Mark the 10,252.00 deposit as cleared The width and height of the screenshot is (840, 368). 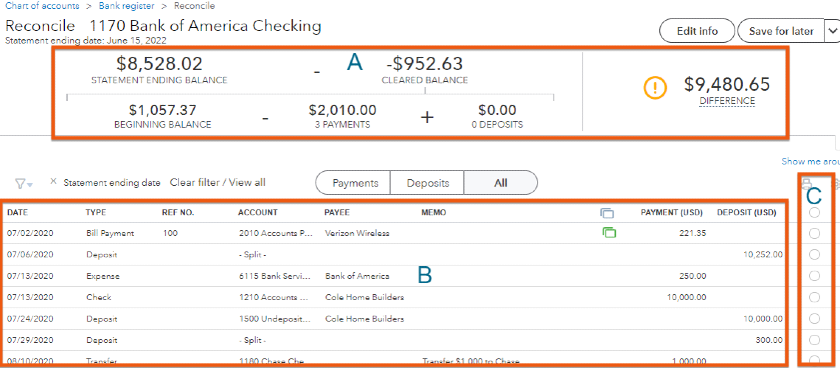point(814,255)
